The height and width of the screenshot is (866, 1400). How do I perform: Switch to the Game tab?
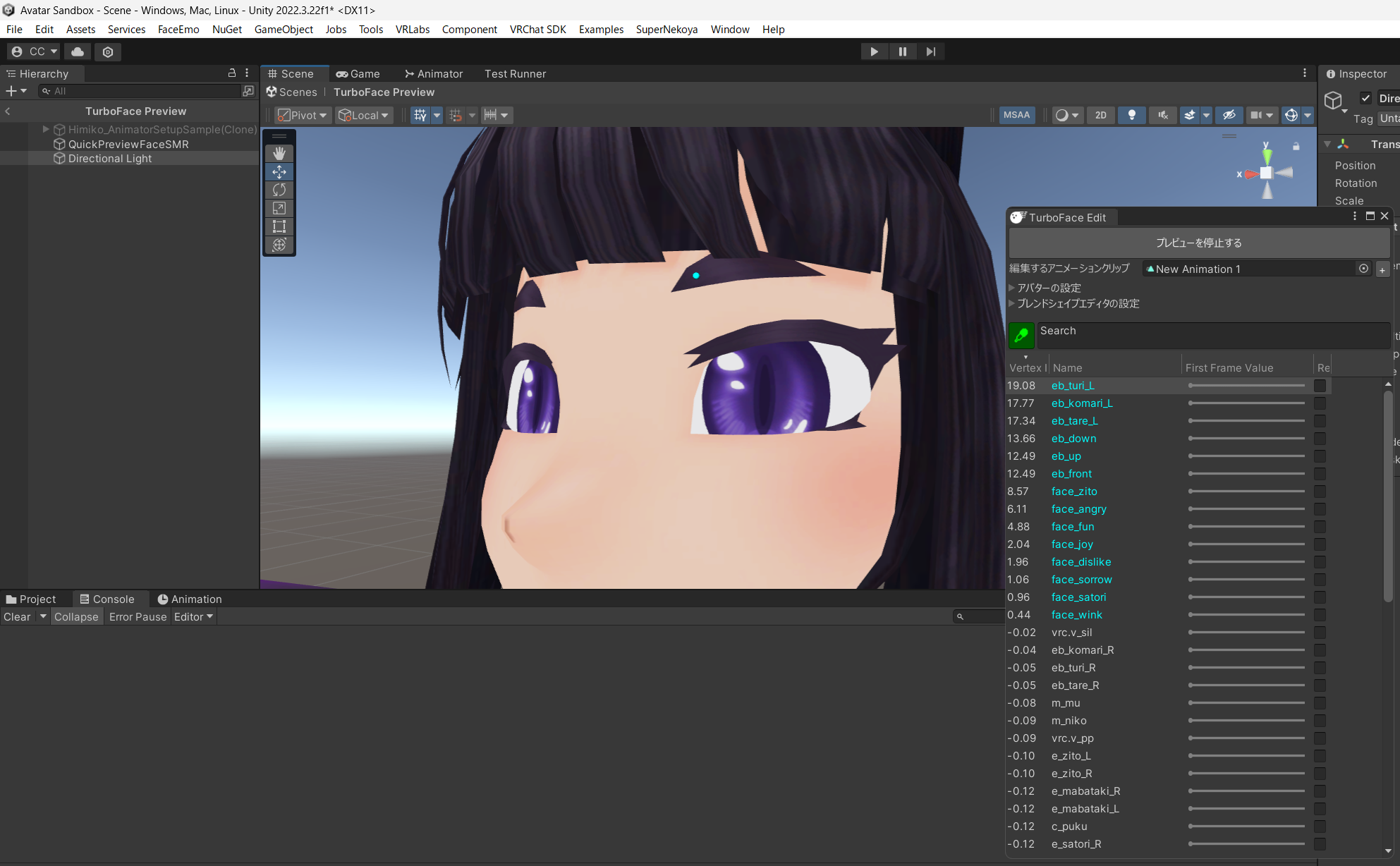click(358, 73)
